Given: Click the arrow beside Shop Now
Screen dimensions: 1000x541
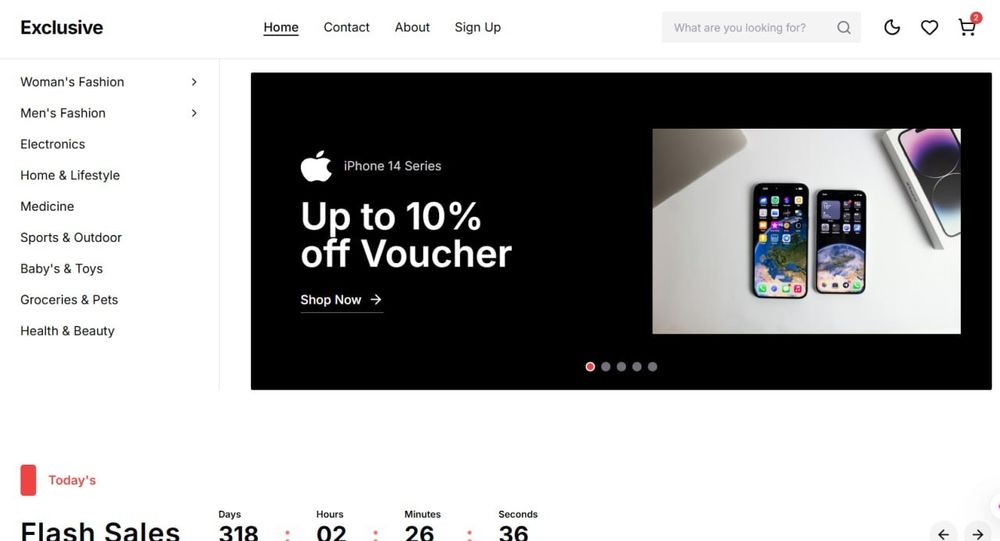Looking at the screenshot, I should 376,299.
